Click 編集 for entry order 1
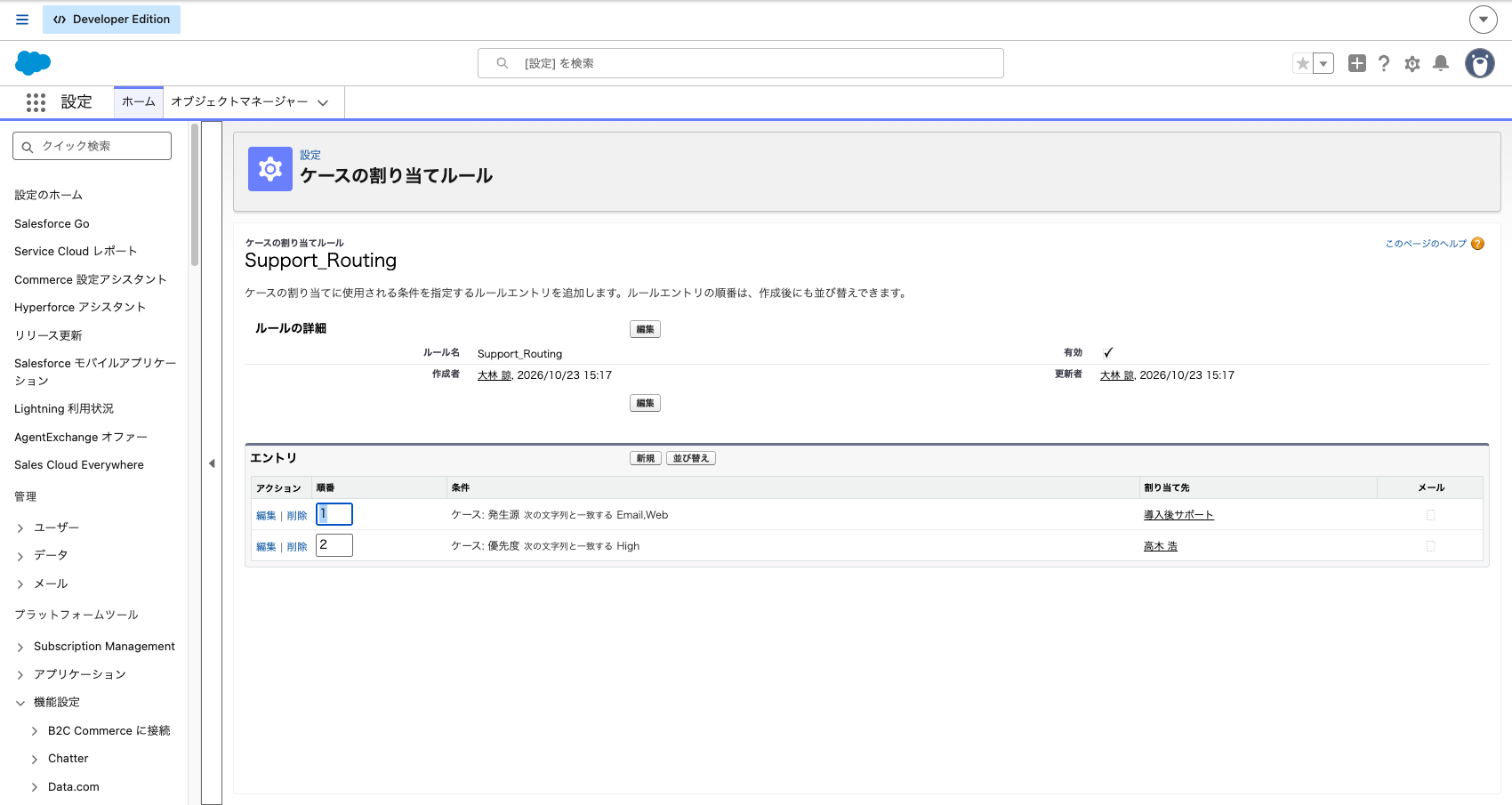1512x805 pixels. [x=266, y=516]
